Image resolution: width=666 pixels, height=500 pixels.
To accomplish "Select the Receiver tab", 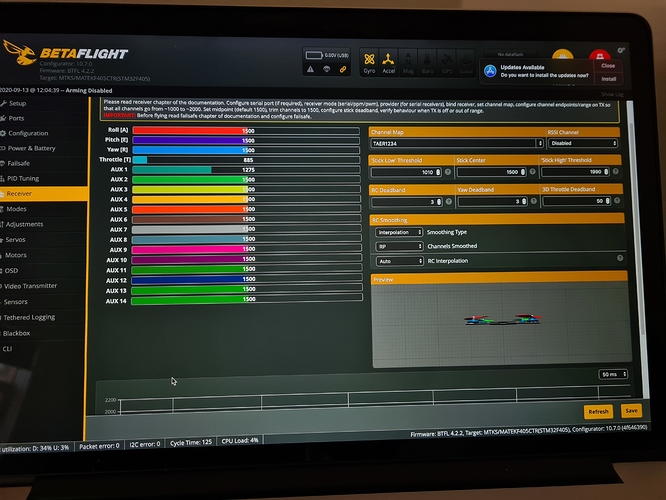I will tap(43, 194).
